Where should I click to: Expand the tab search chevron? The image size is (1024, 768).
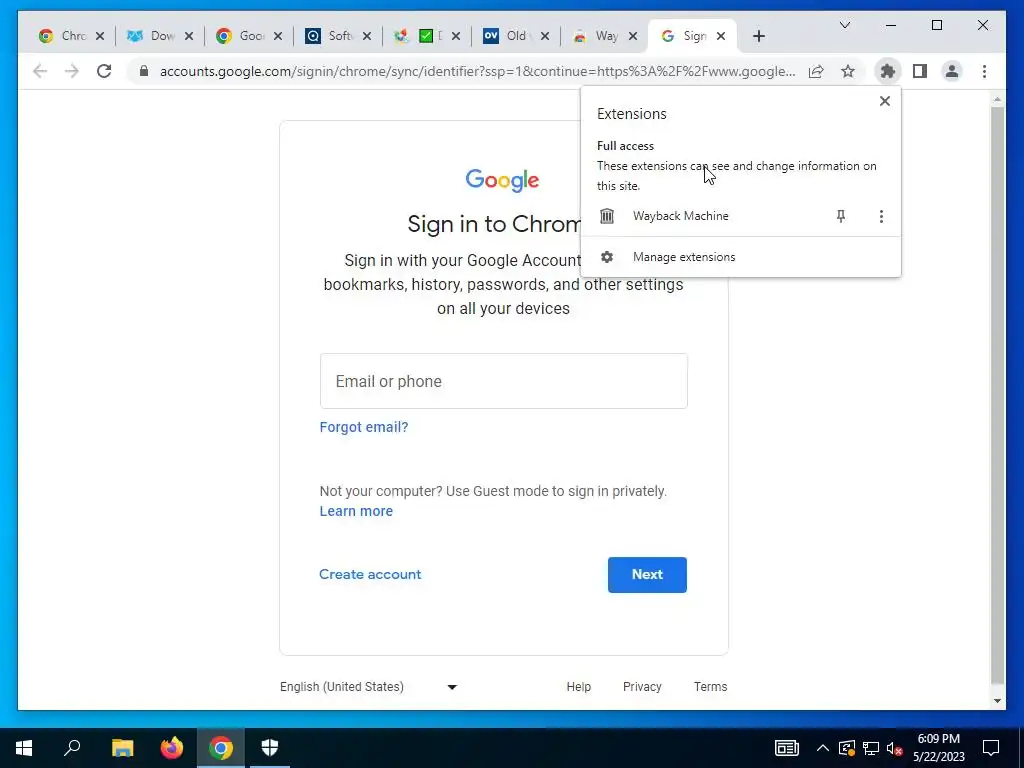(x=844, y=25)
